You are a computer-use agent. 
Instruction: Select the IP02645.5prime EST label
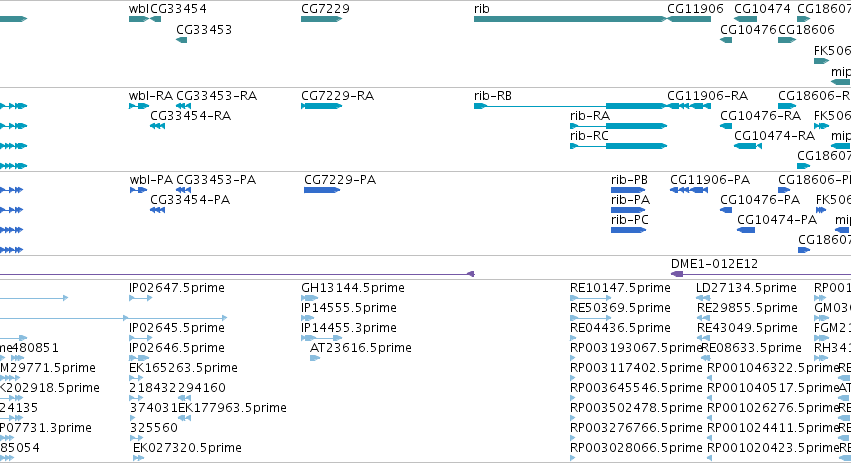177,328
